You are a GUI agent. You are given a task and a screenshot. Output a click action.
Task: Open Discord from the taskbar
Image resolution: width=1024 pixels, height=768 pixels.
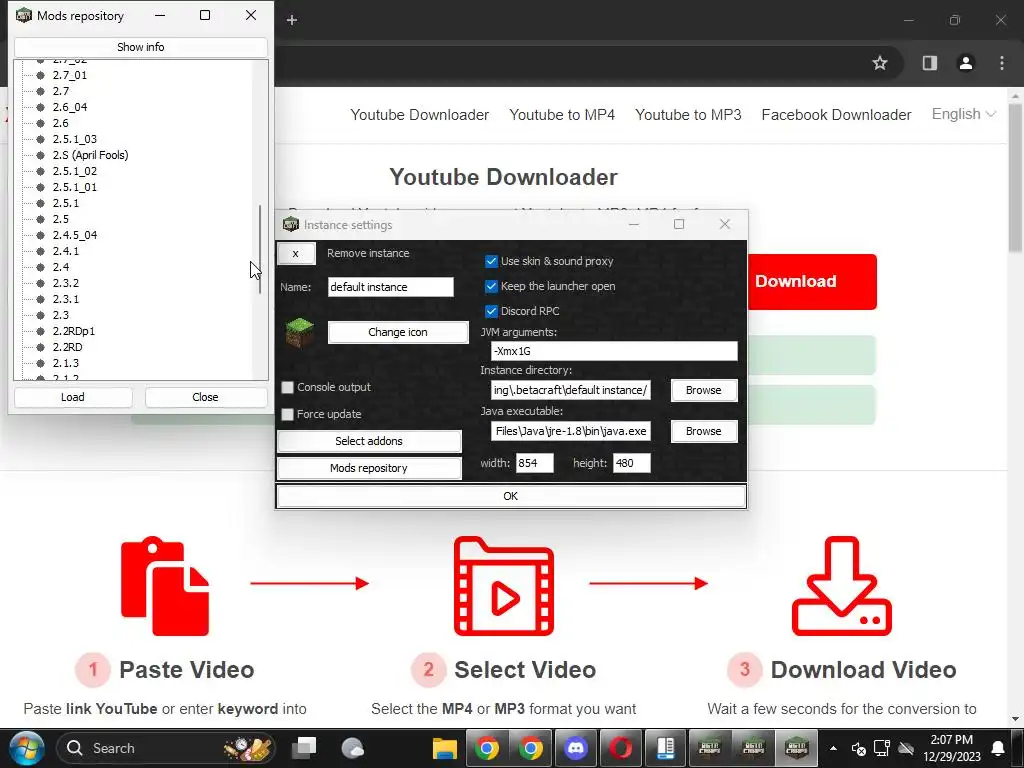(x=576, y=748)
